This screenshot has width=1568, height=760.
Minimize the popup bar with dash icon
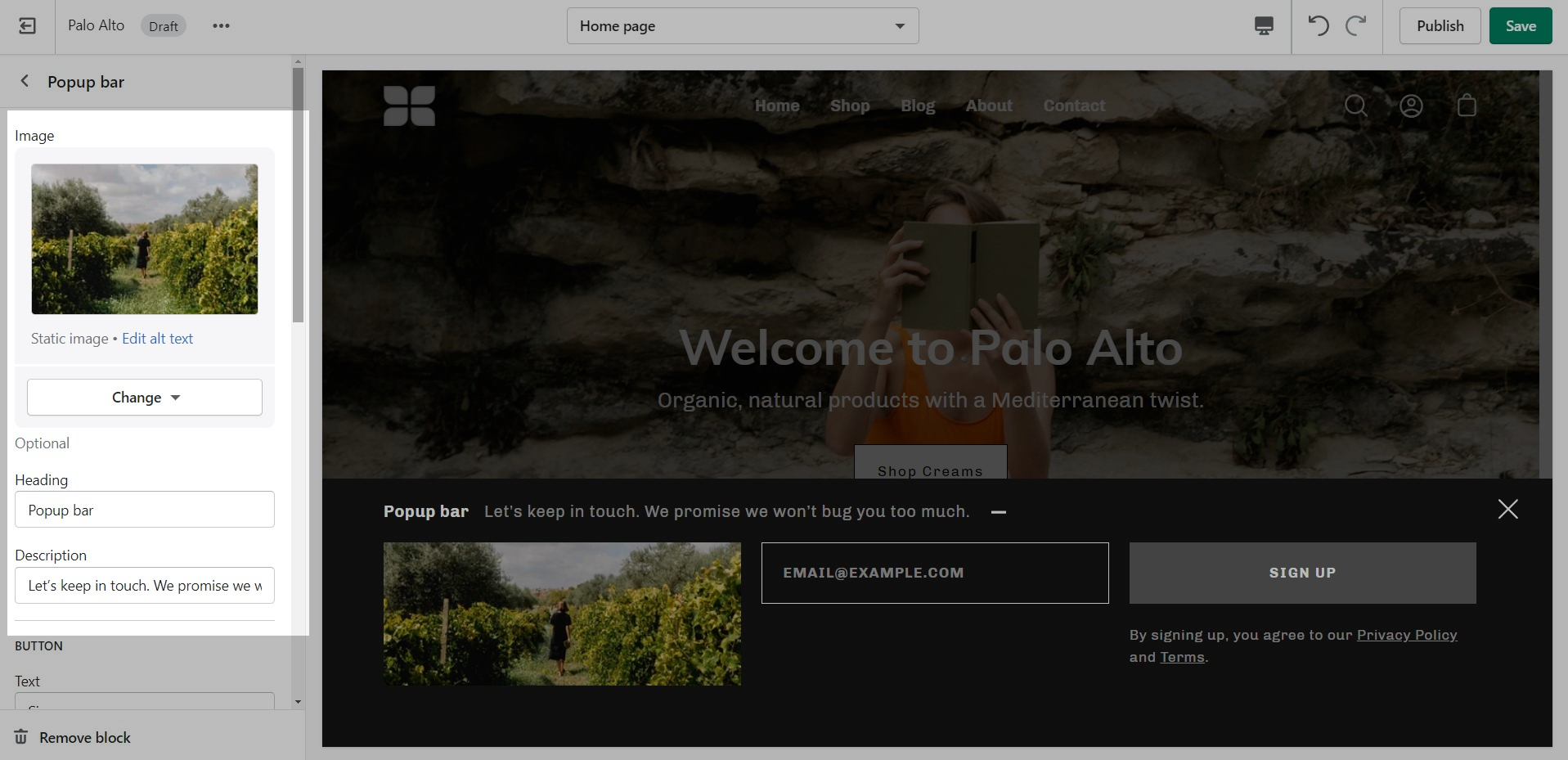pos(998,512)
